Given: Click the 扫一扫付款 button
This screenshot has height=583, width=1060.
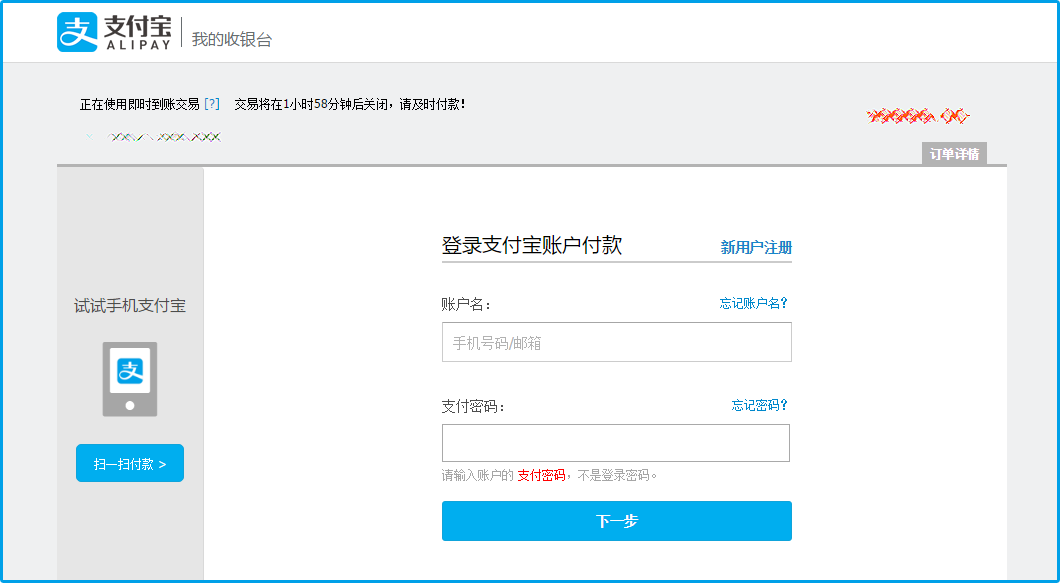Looking at the screenshot, I should point(130,464).
